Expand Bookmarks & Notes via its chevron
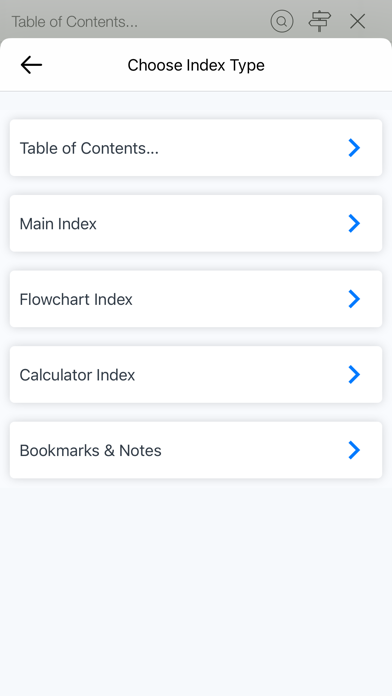392x696 pixels. pos(354,450)
